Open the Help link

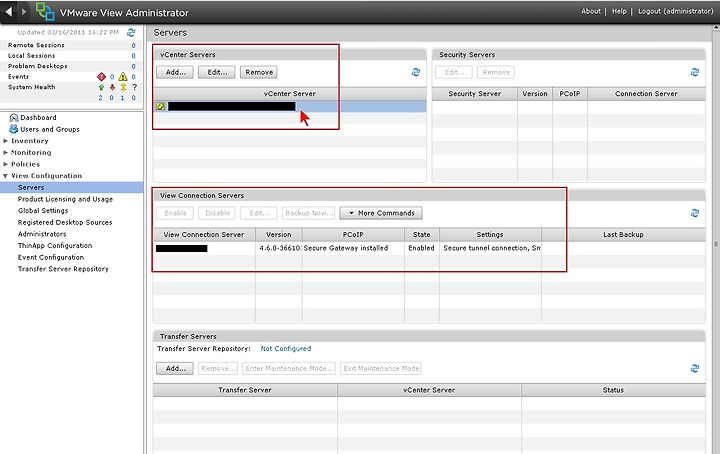point(619,11)
